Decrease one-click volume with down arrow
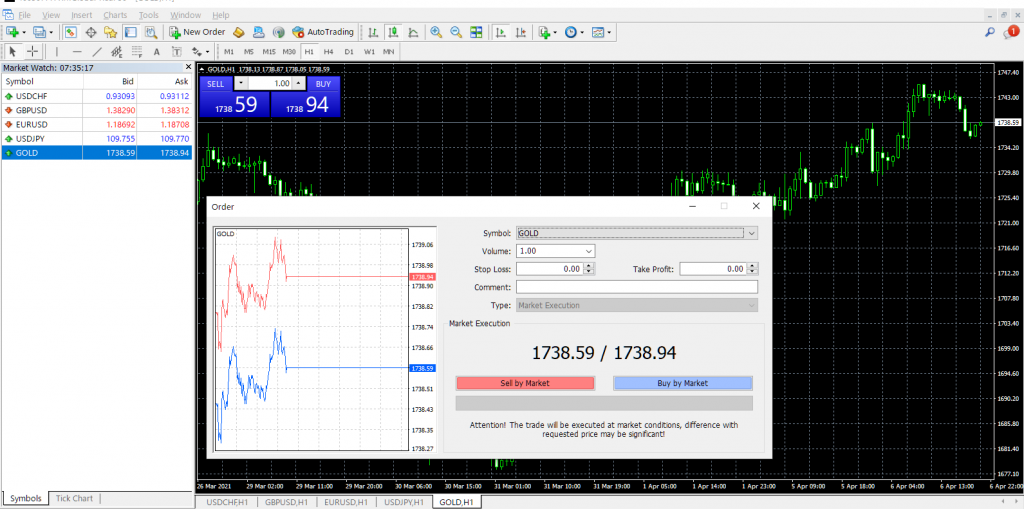This screenshot has height=509, width=1024. pos(241,84)
